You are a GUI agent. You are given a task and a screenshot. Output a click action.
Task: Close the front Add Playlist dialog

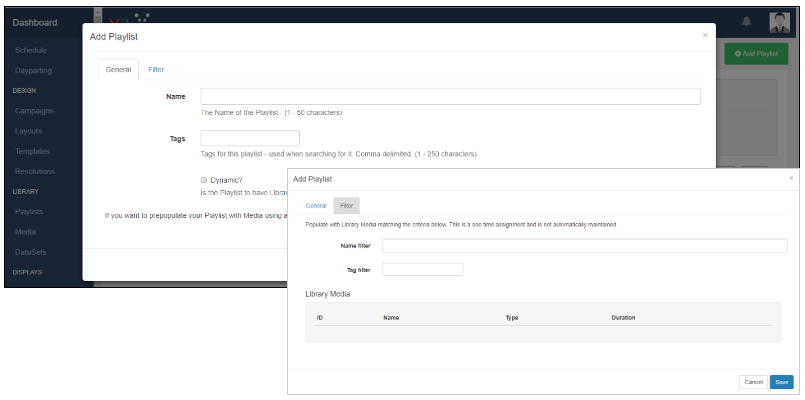tap(791, 178)
